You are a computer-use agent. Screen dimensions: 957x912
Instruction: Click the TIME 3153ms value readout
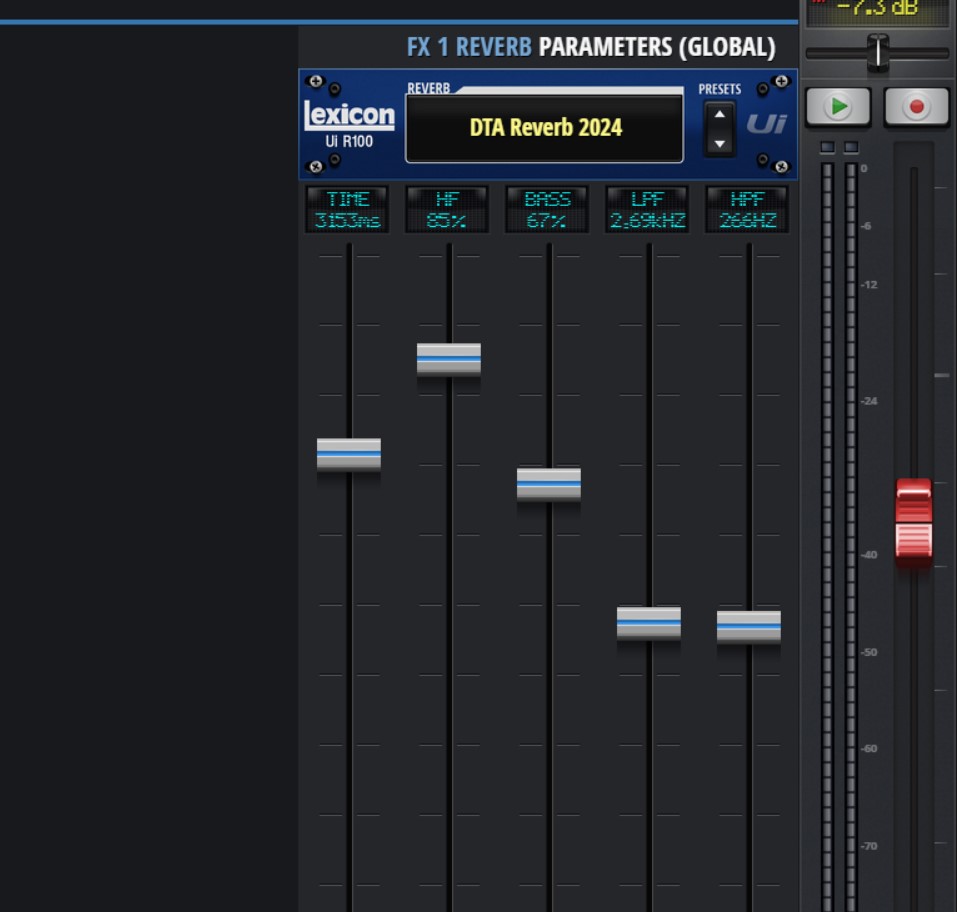click(347, 210)
